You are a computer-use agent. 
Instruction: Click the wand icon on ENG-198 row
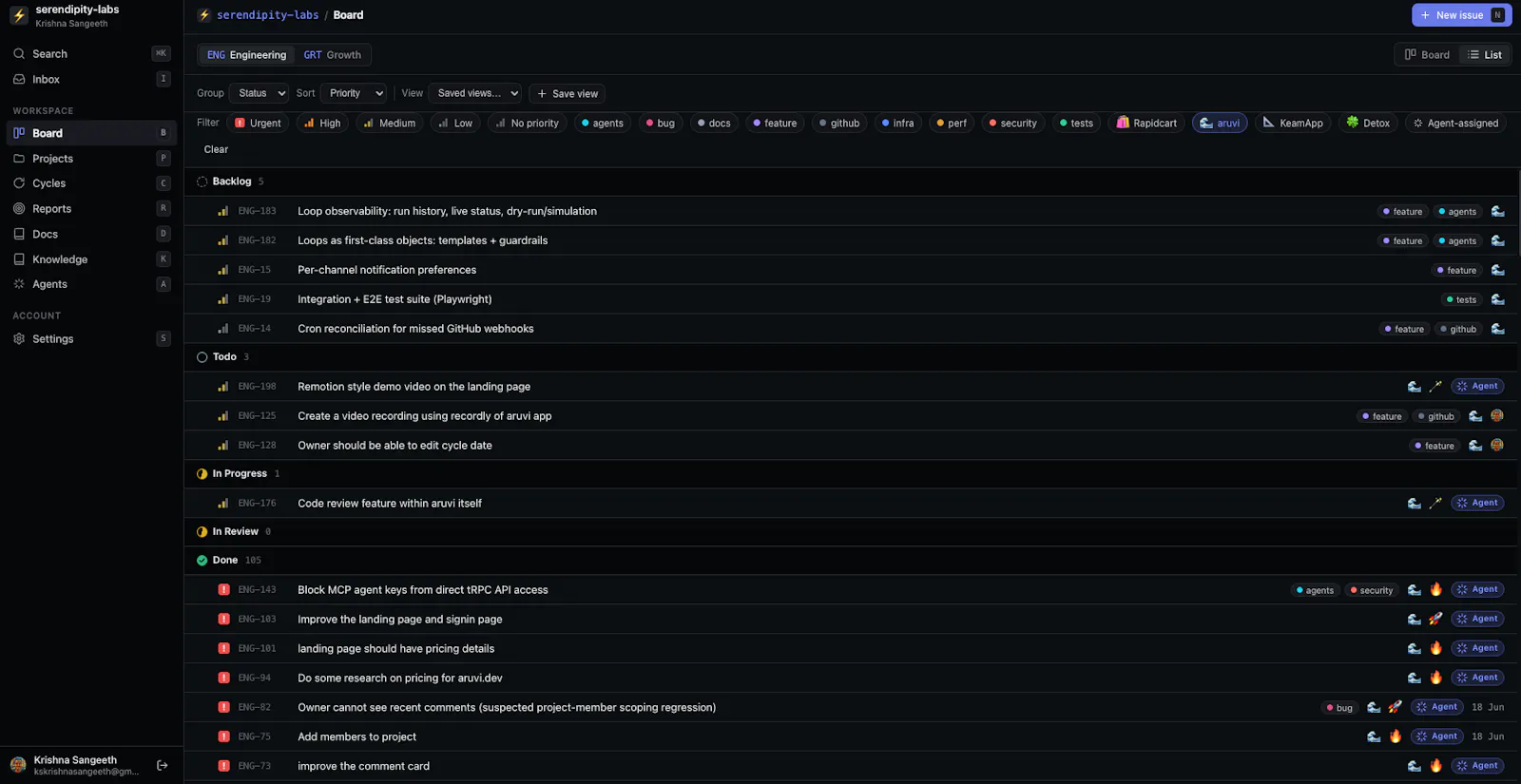tap(1435, 386)
